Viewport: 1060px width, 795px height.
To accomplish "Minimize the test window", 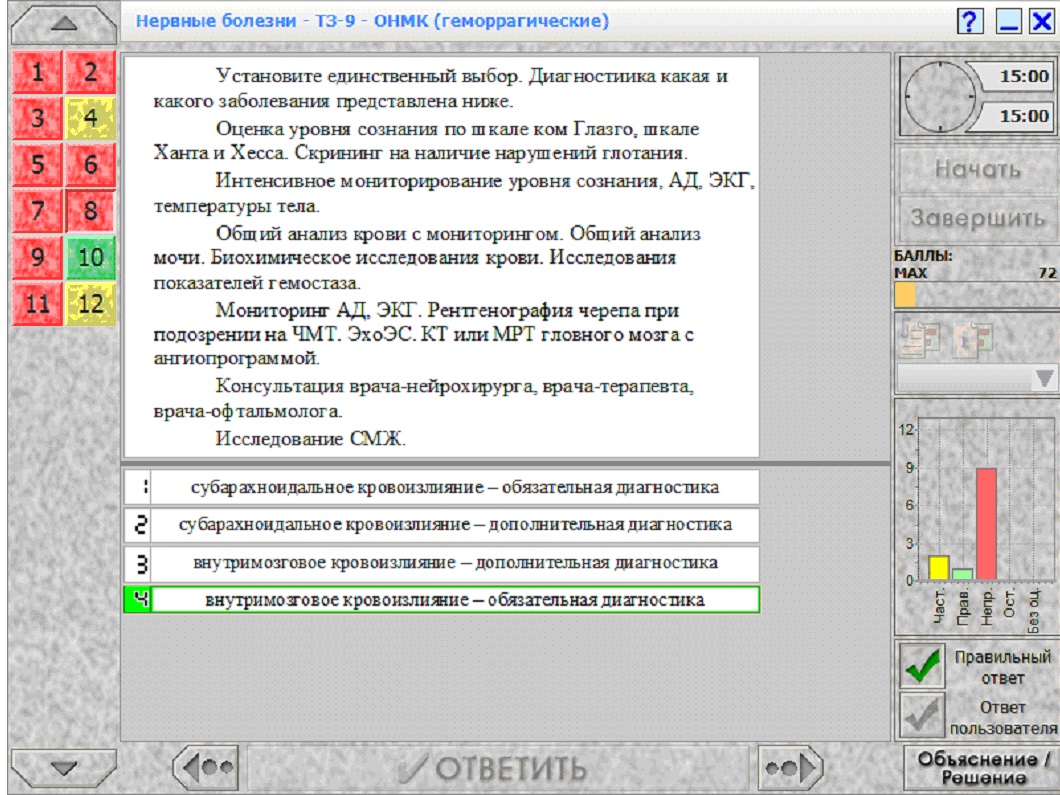I will pos(1008,22).
